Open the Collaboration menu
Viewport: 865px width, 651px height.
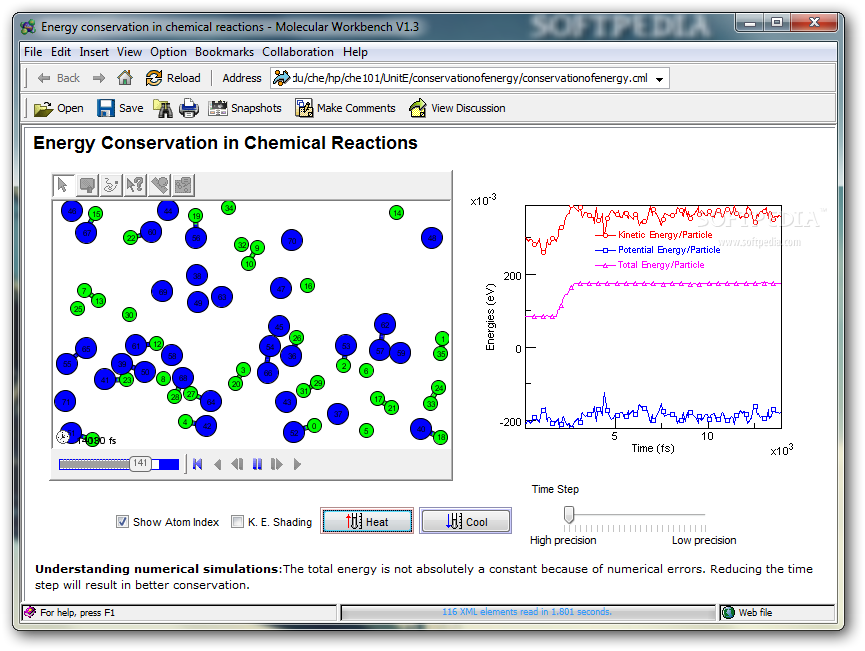point(298,52)
